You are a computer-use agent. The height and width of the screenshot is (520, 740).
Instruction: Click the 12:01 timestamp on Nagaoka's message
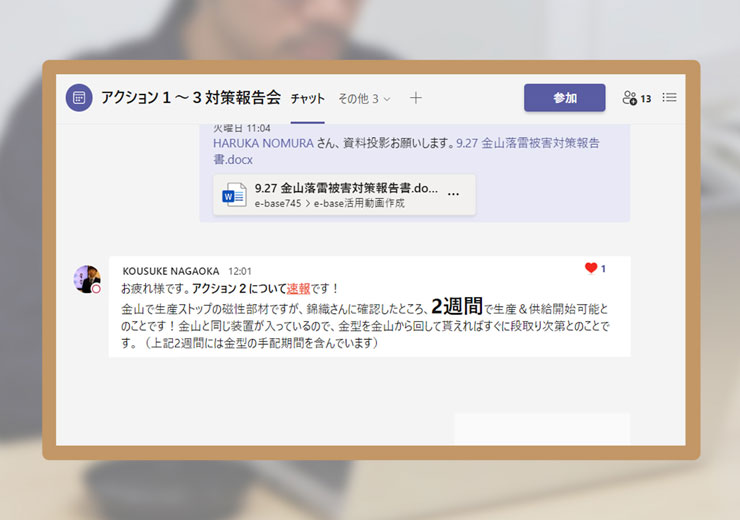click(240, 271)
